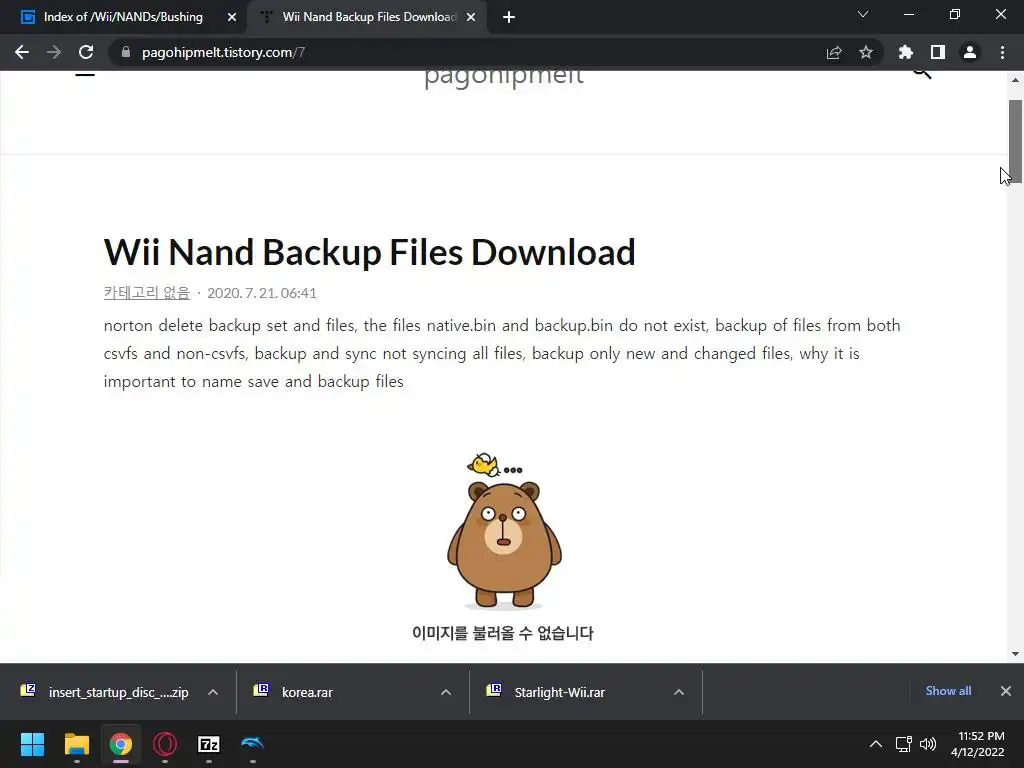
Task: Open downloaded insert_startup_disc zip file
Action: pyautogui.click(x=104, y=692)
